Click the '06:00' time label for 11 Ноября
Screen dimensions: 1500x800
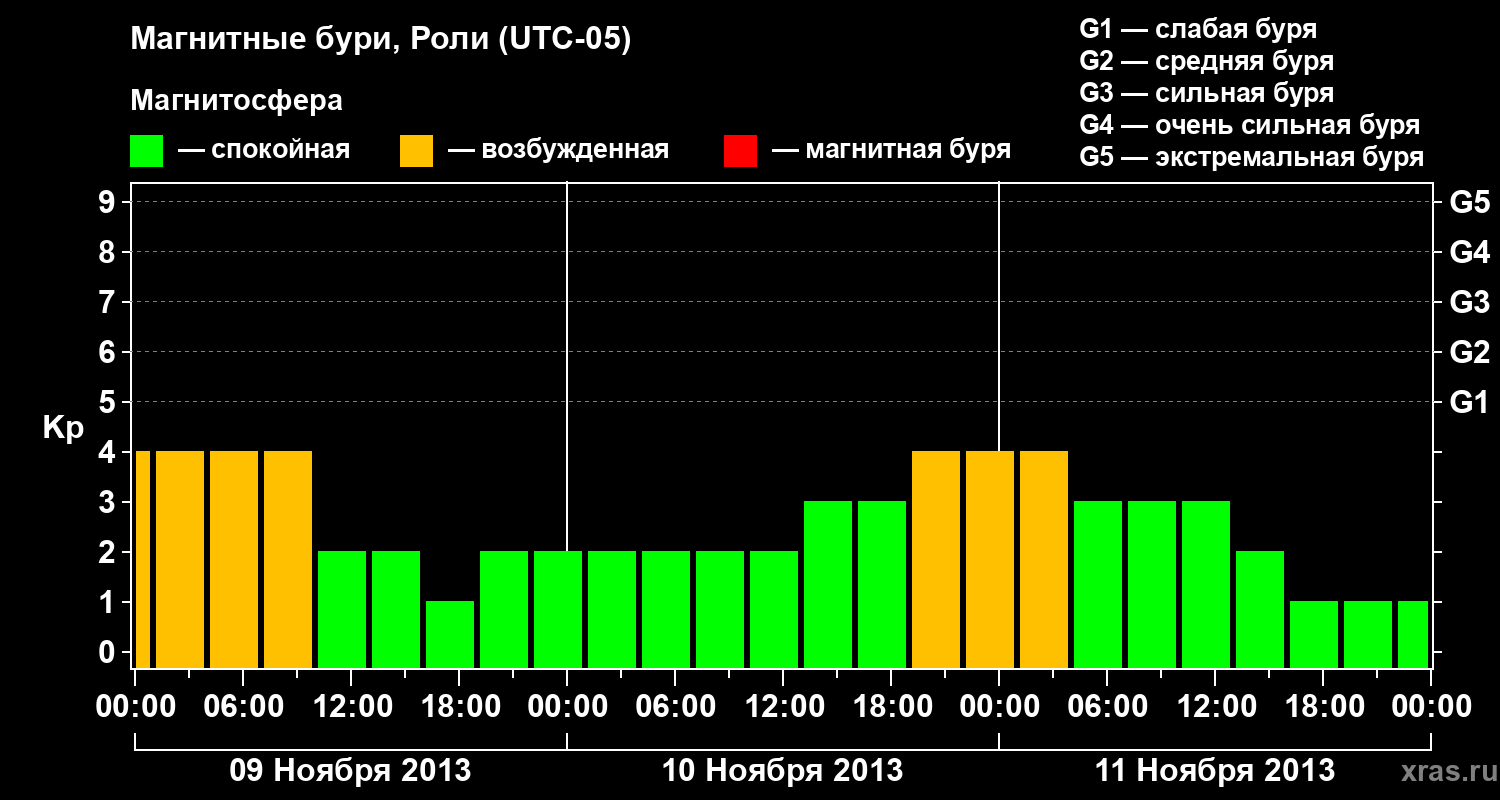(1107, 706)
